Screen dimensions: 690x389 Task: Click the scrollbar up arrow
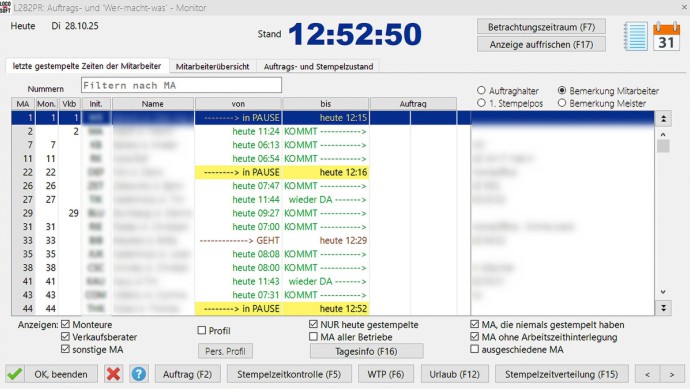663,134
